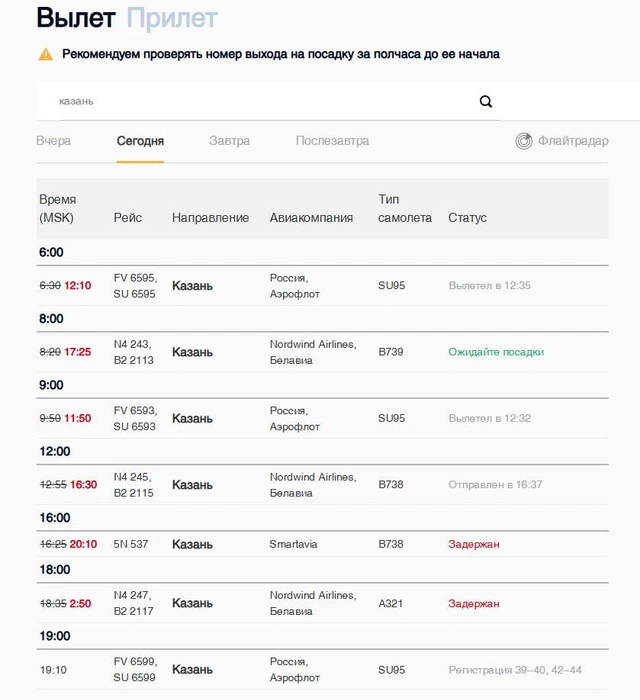Click delayed time 12:10
640x700 pixels.
[x=78, y=286]
